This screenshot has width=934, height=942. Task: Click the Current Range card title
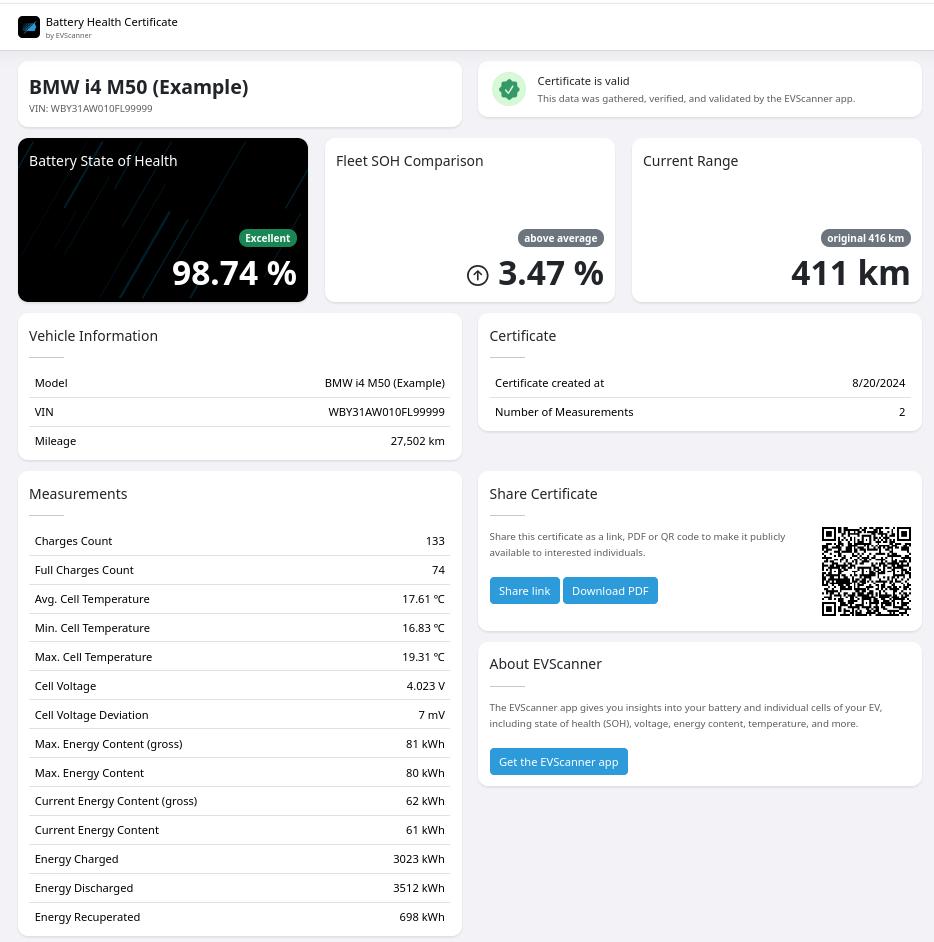coord(690,161)
